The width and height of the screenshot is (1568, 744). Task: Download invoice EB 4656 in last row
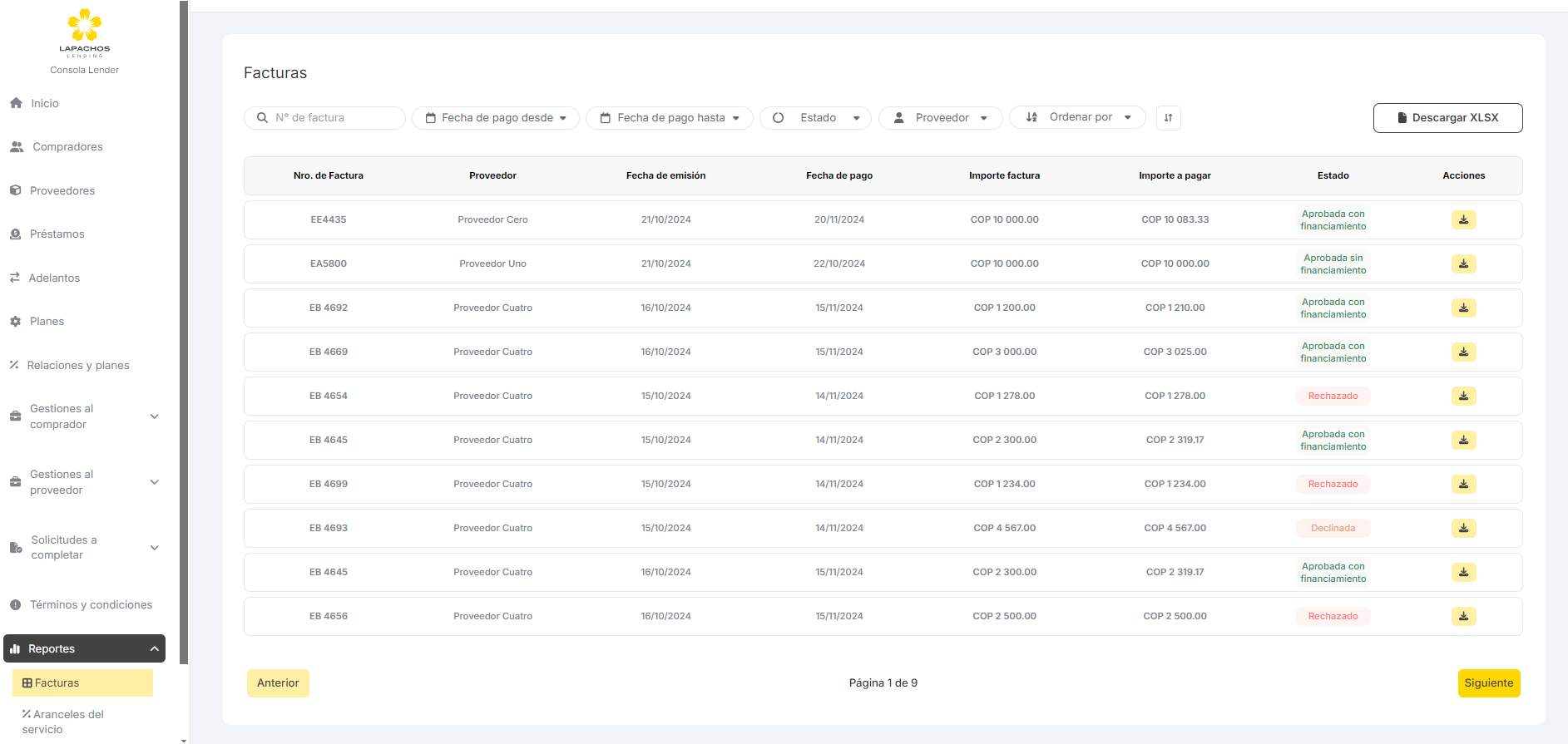click(1463, 616)
